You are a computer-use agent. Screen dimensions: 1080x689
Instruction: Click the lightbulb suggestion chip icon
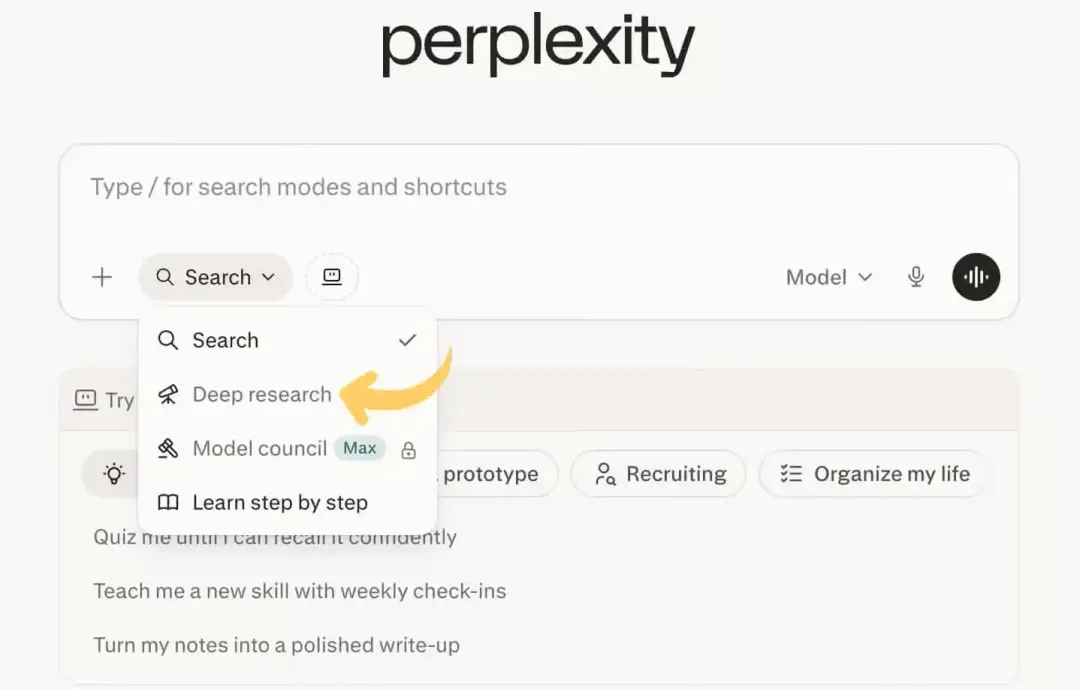tap(114, 474)
